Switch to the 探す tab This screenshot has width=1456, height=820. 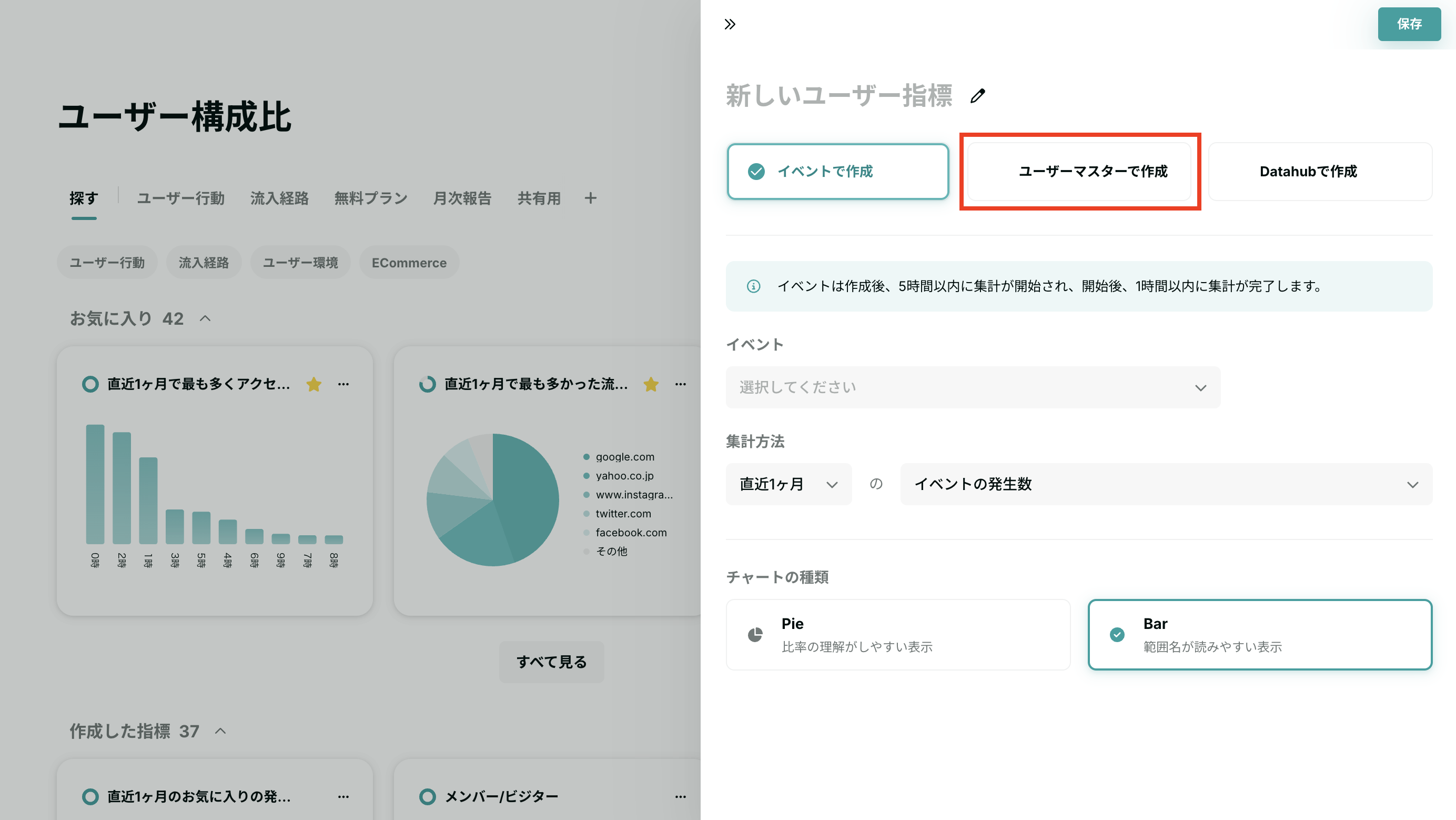tap(84, 198)
